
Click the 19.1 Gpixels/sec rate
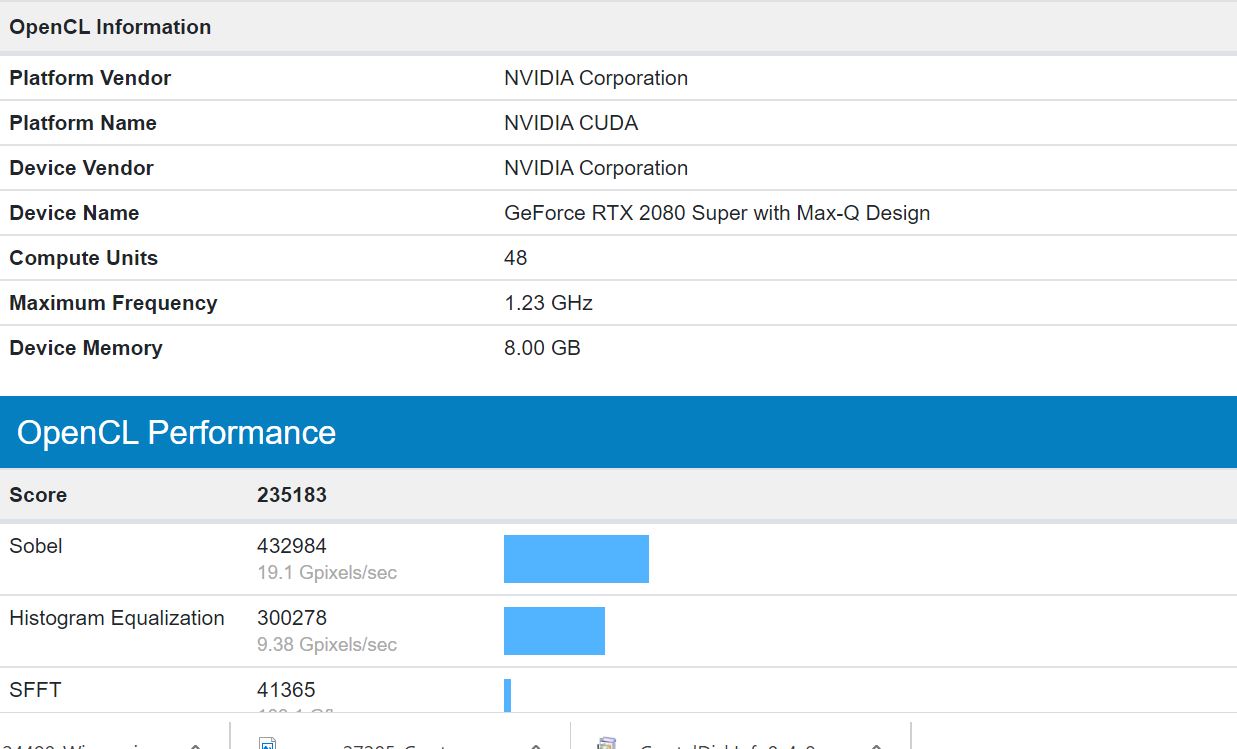coord(327,573)
